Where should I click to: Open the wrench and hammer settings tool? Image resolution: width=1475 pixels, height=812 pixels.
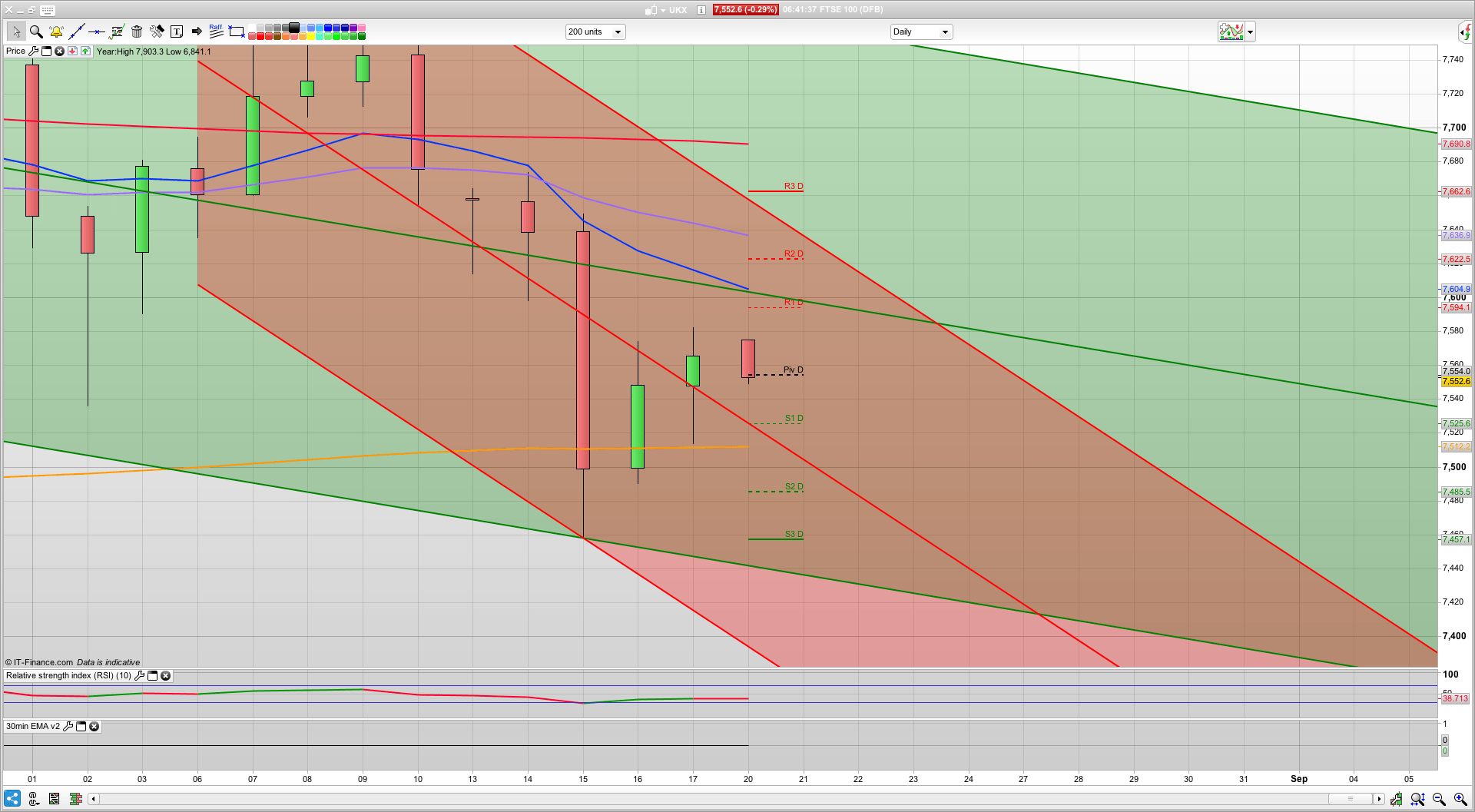[x=157, y=31]
